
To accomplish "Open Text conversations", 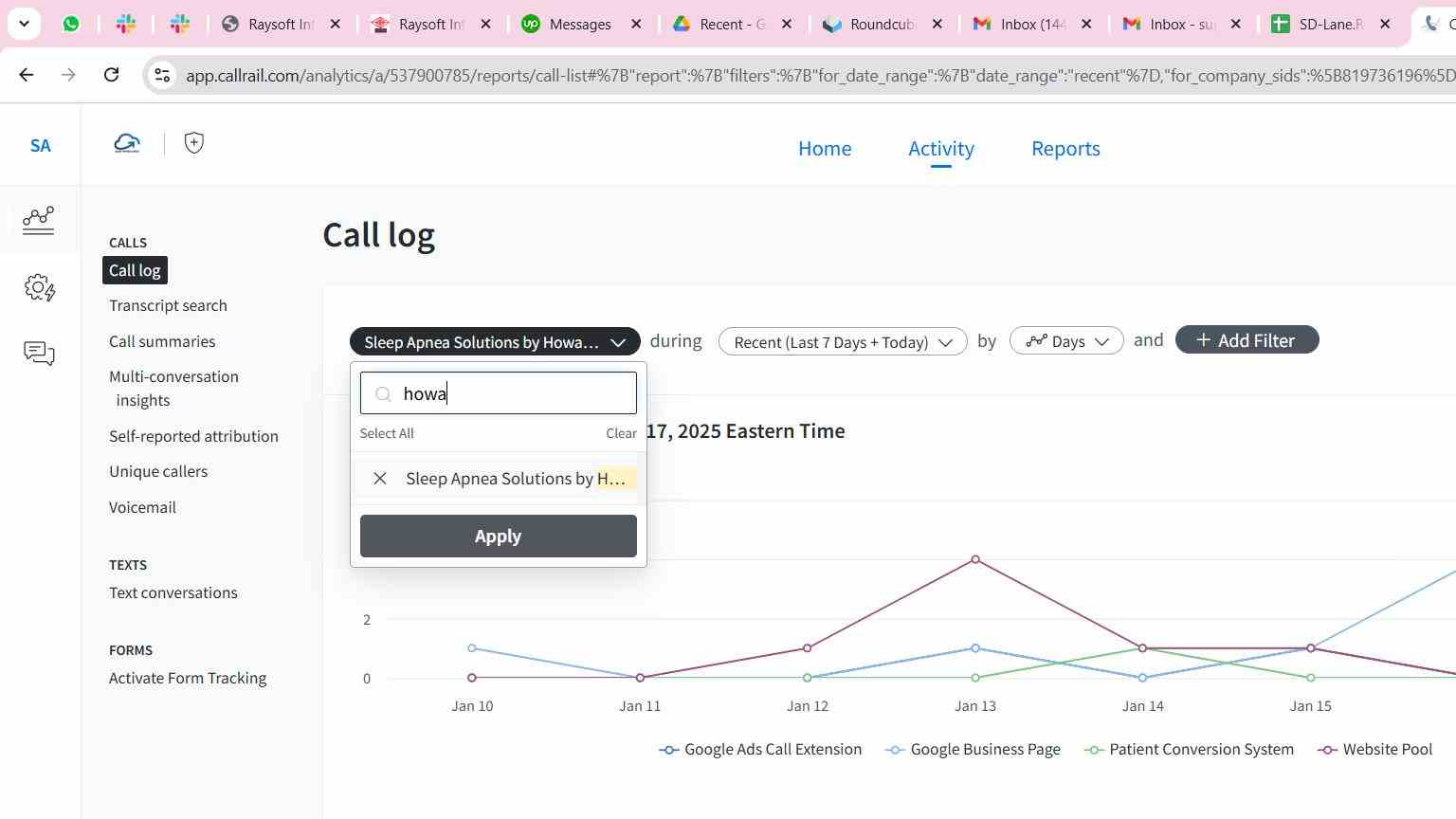I will pos(173,592).
